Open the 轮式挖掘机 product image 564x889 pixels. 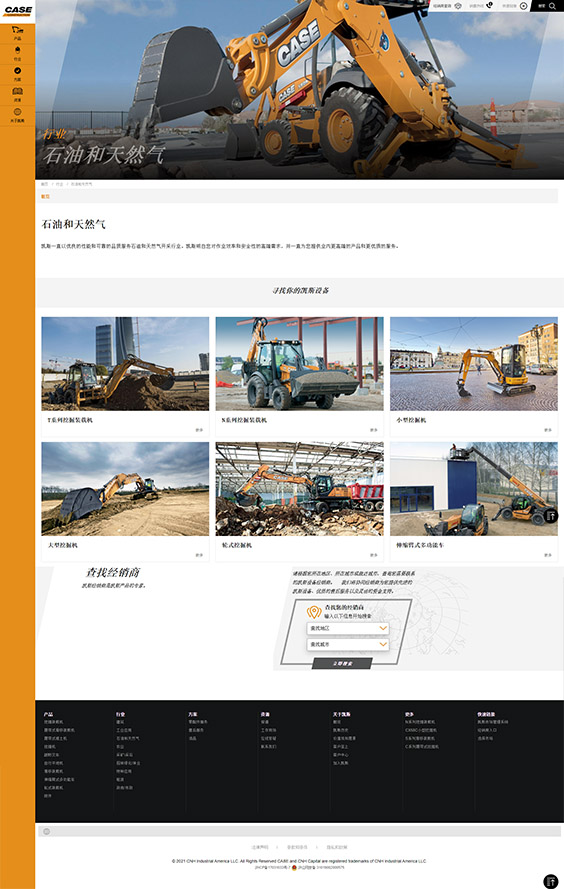(x=299, y=489)
